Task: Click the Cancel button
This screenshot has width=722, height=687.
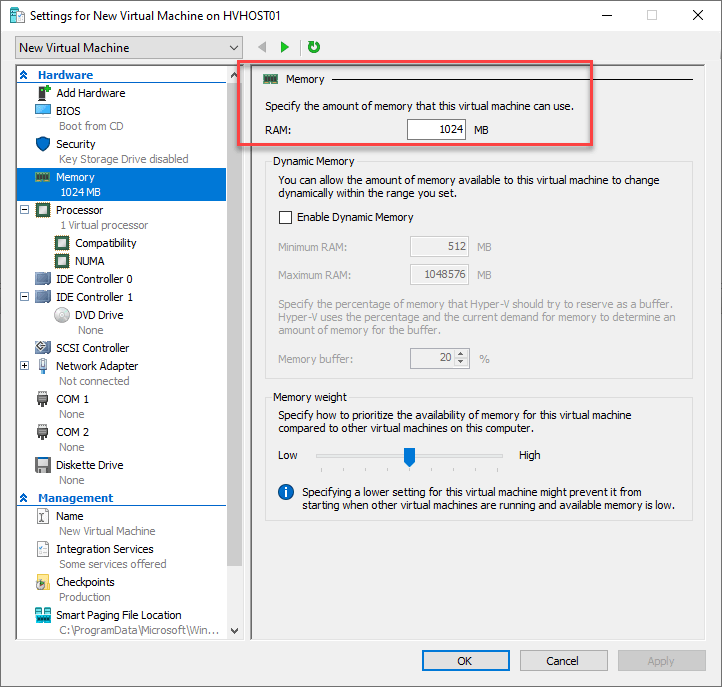Action: tap(564, 661)
